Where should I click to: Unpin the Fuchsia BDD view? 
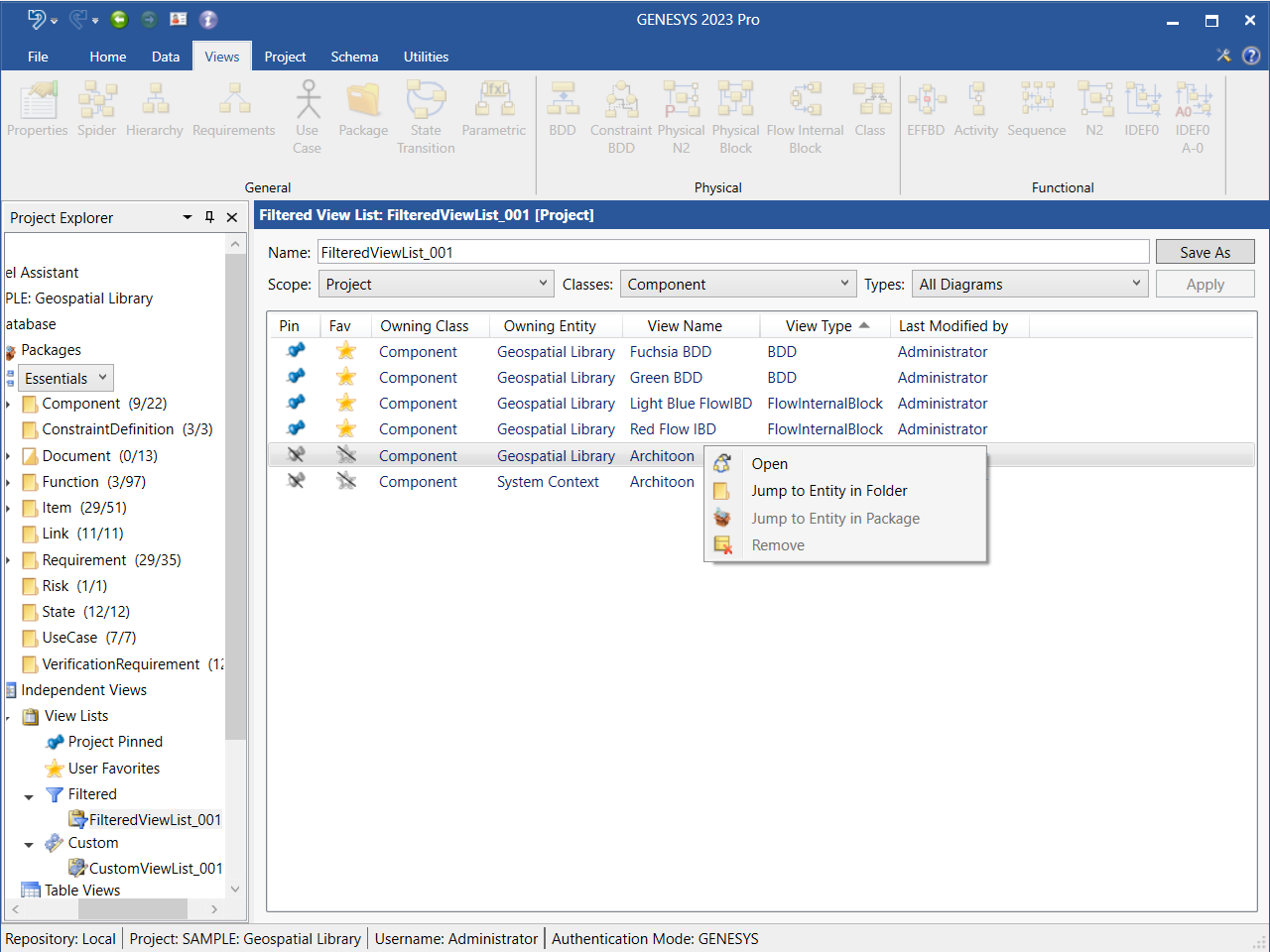[296, 351]
